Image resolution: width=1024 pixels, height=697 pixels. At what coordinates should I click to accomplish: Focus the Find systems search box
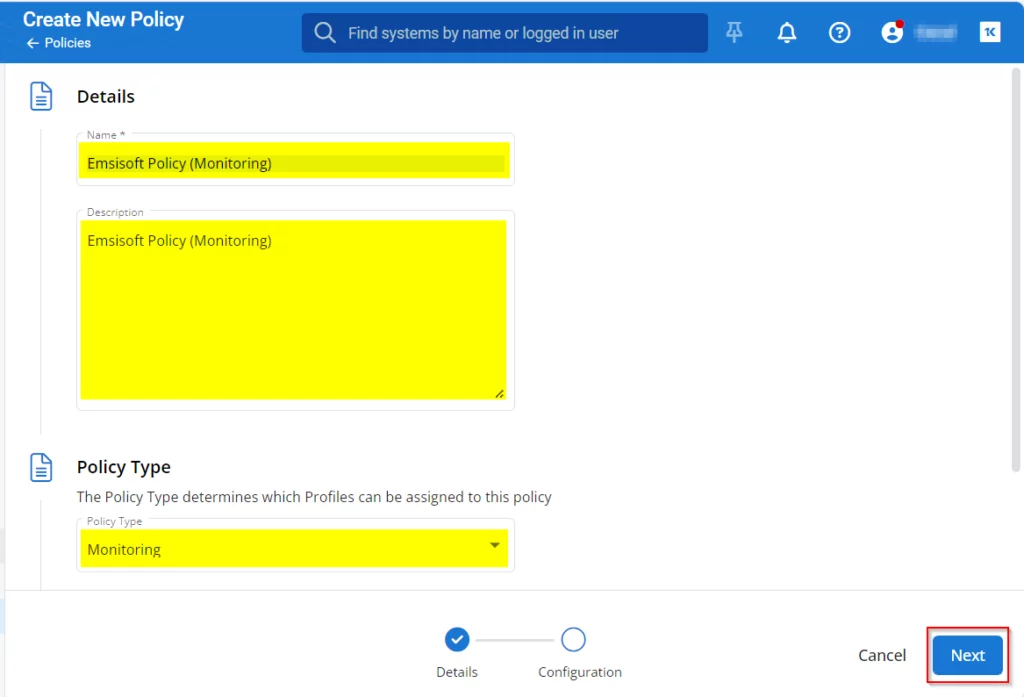[x=520, y=33]
